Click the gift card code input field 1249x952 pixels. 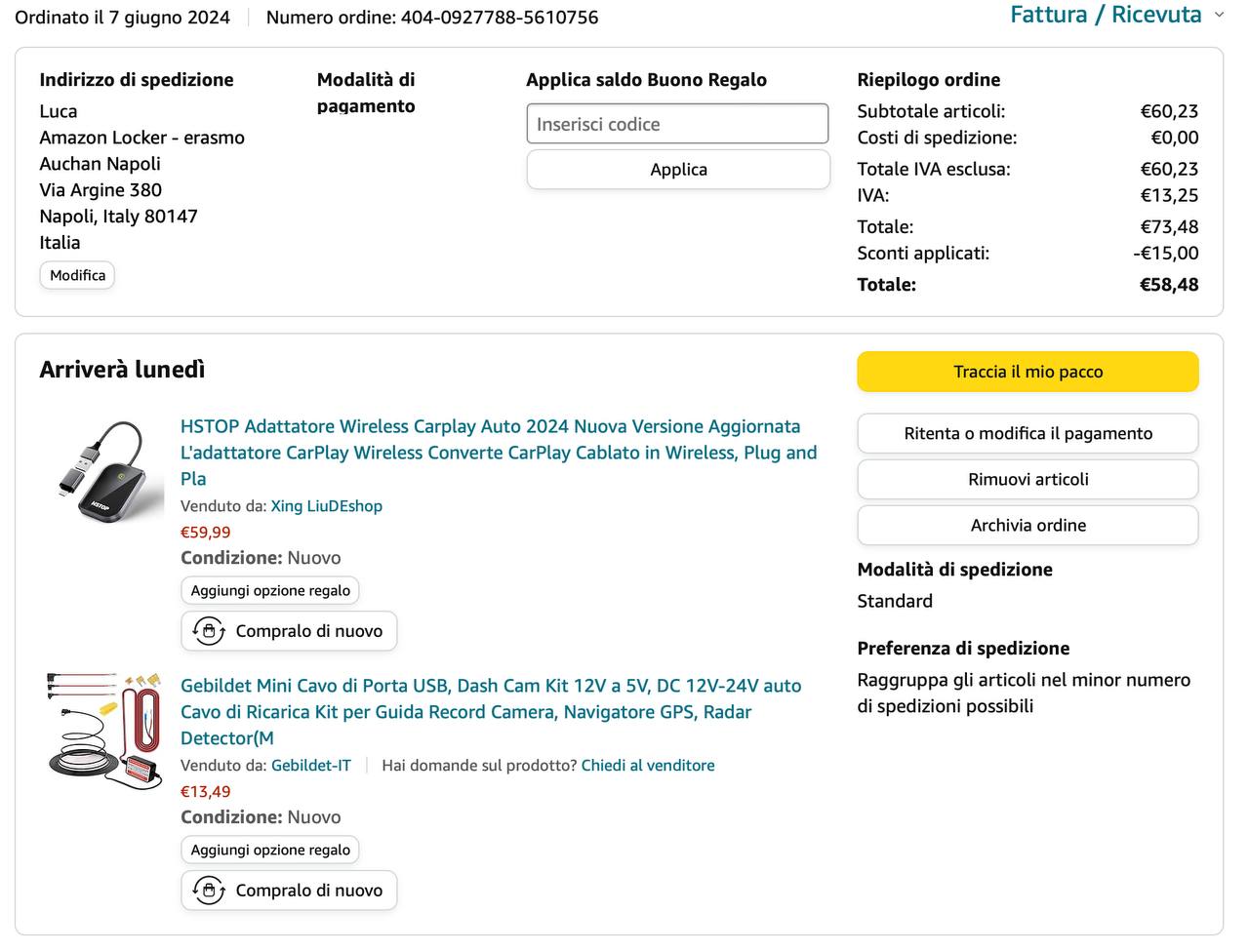(x=677, y=125)
